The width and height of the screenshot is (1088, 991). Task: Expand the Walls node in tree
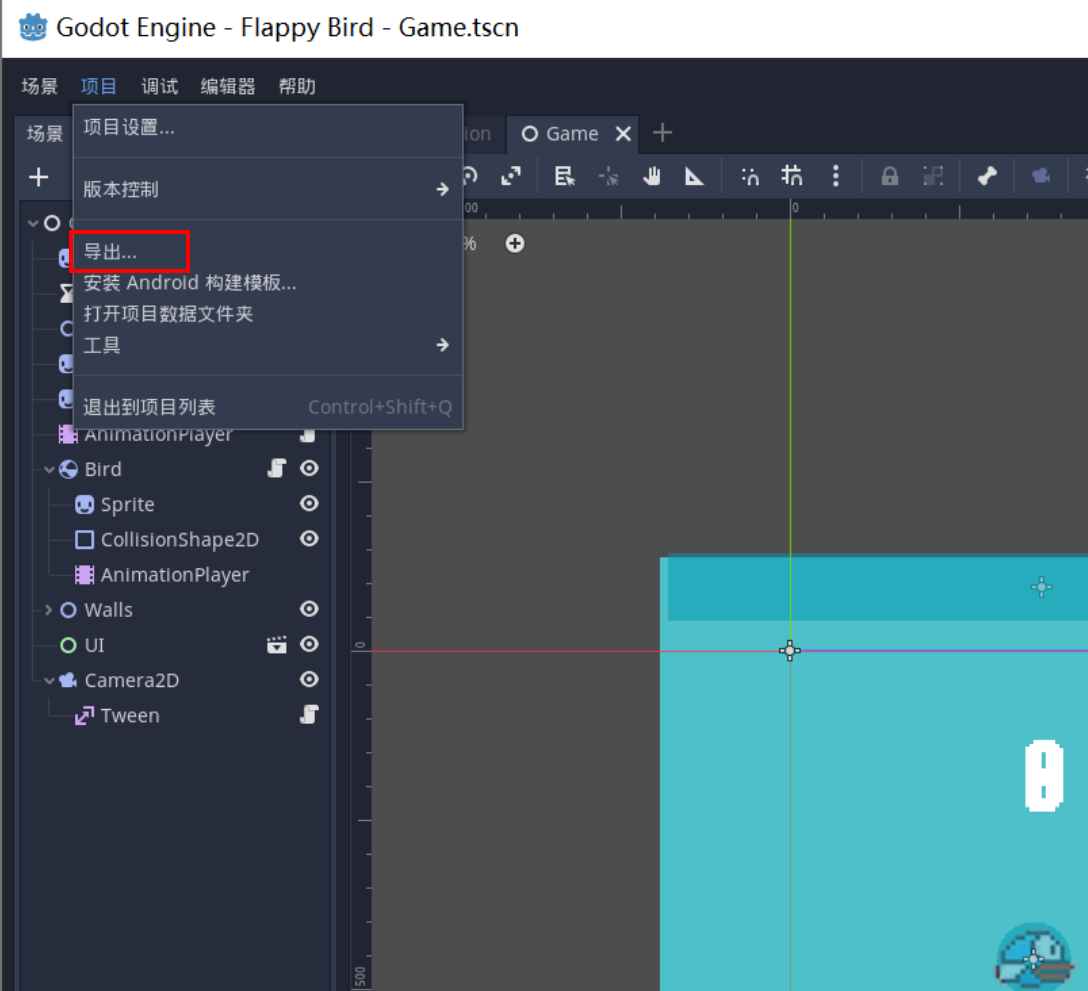click(x=48, y=610)
